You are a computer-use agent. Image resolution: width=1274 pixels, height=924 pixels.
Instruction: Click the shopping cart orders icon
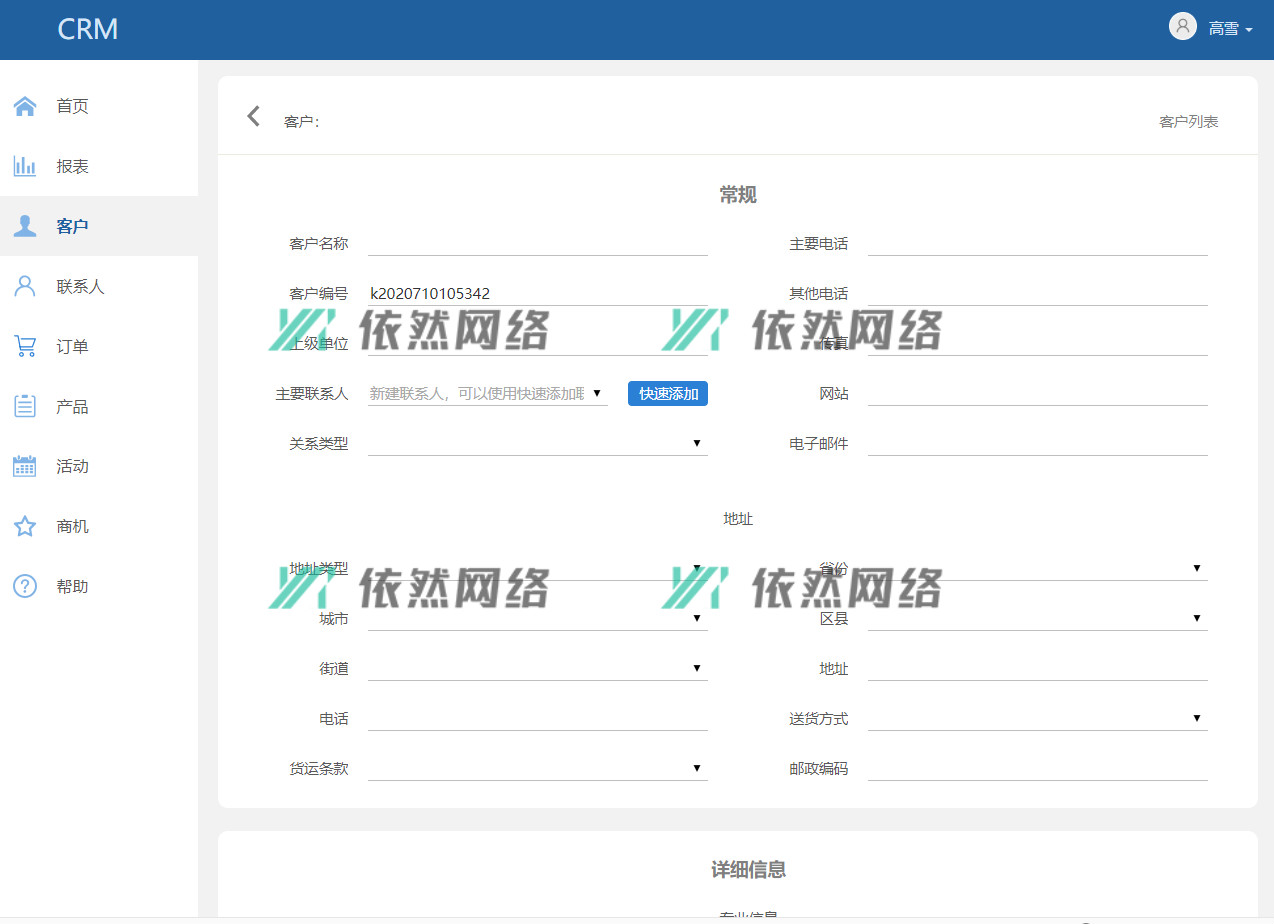click(25, 346)
